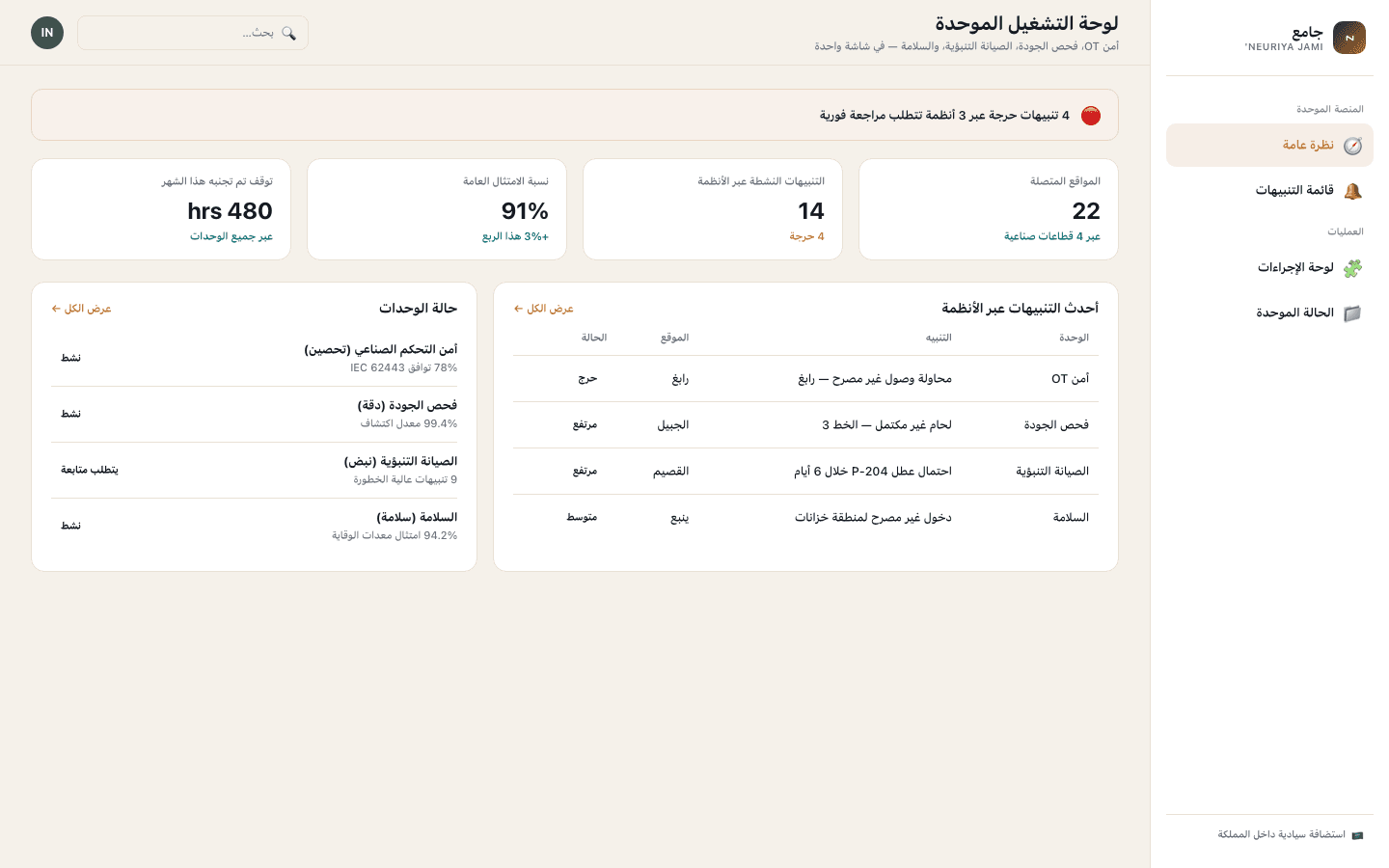
Task: Click فحص الجودة (دقة) unit row
Action: [255, 414]
